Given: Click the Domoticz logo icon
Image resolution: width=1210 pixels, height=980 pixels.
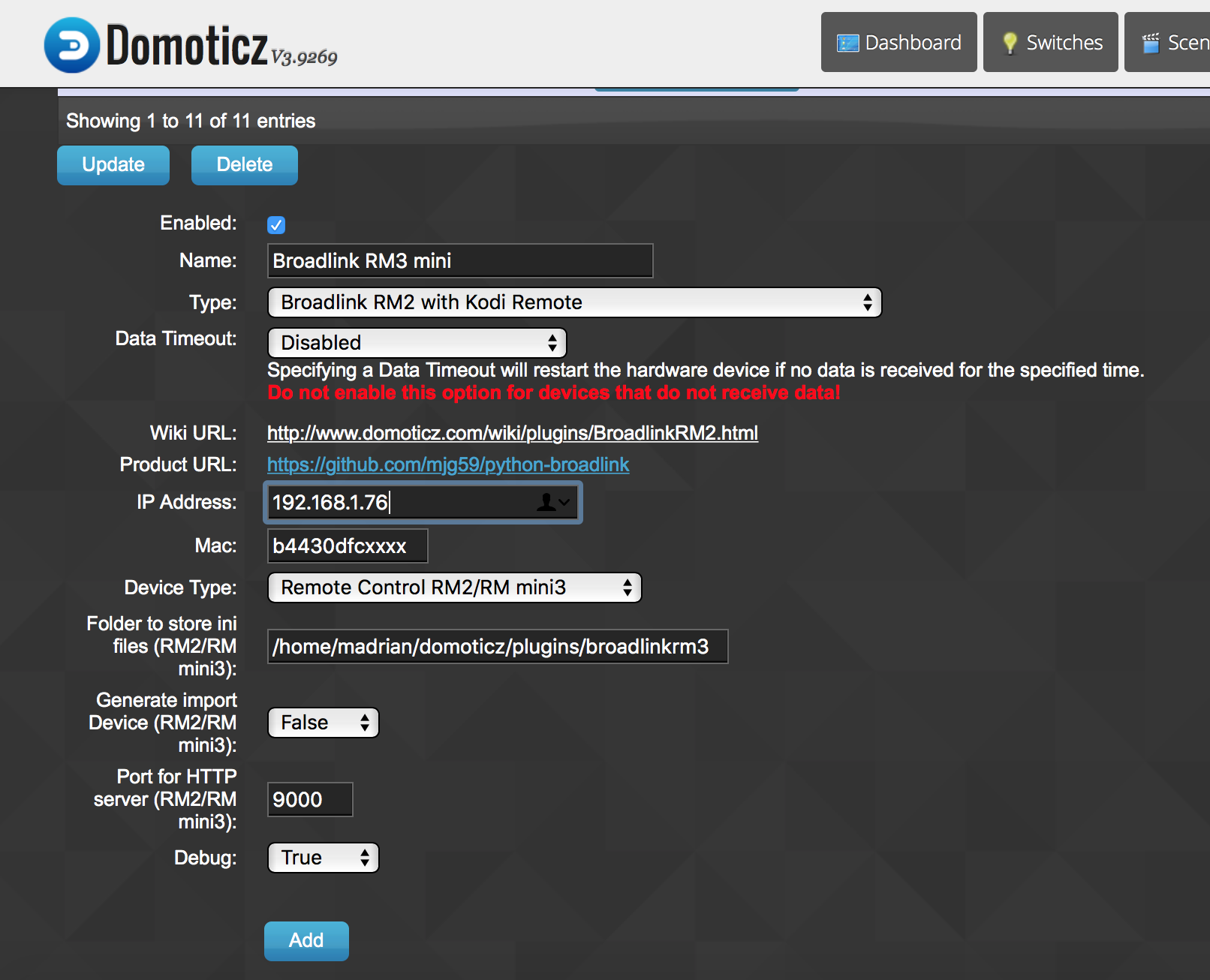Looking at the screenshot, I should click(71, 45).
